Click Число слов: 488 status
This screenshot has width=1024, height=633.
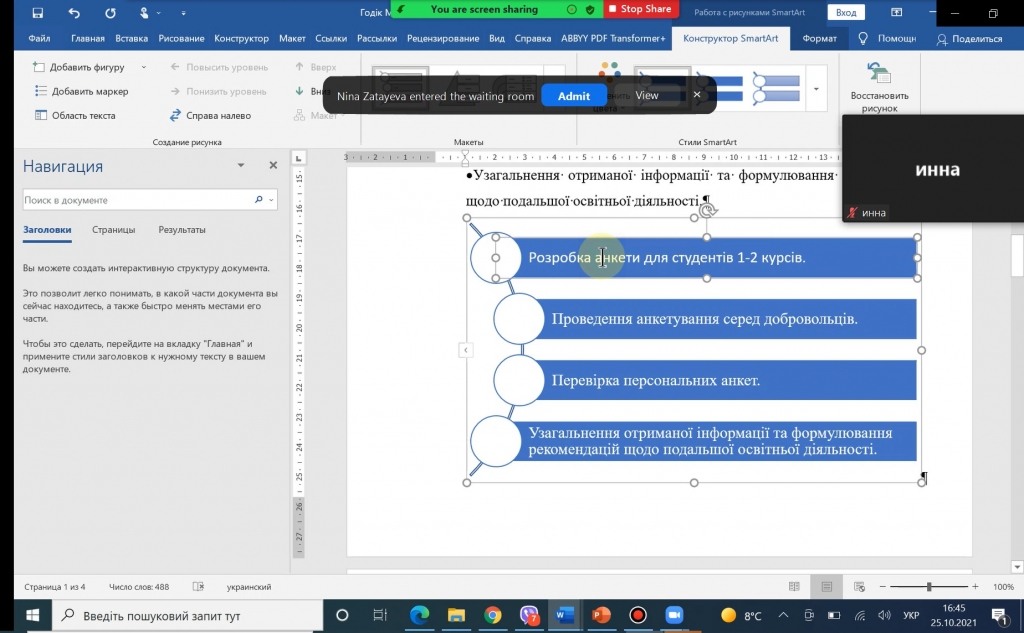138,587
